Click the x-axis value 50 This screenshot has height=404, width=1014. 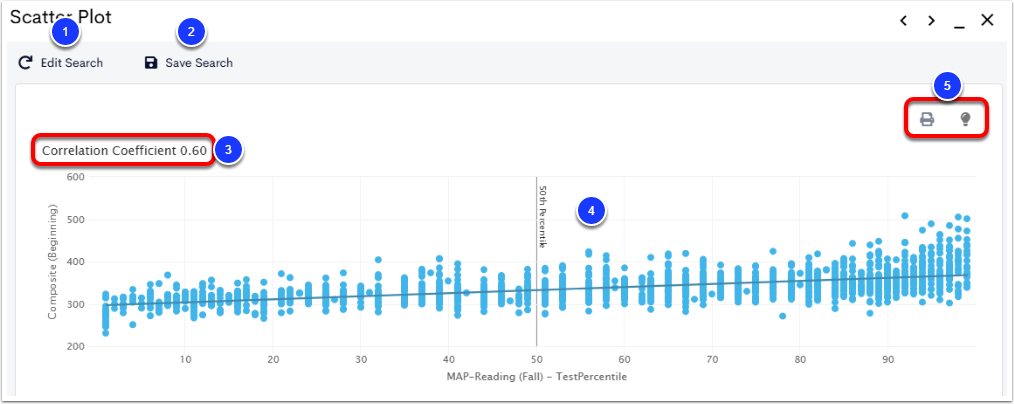tap(537, 359)
